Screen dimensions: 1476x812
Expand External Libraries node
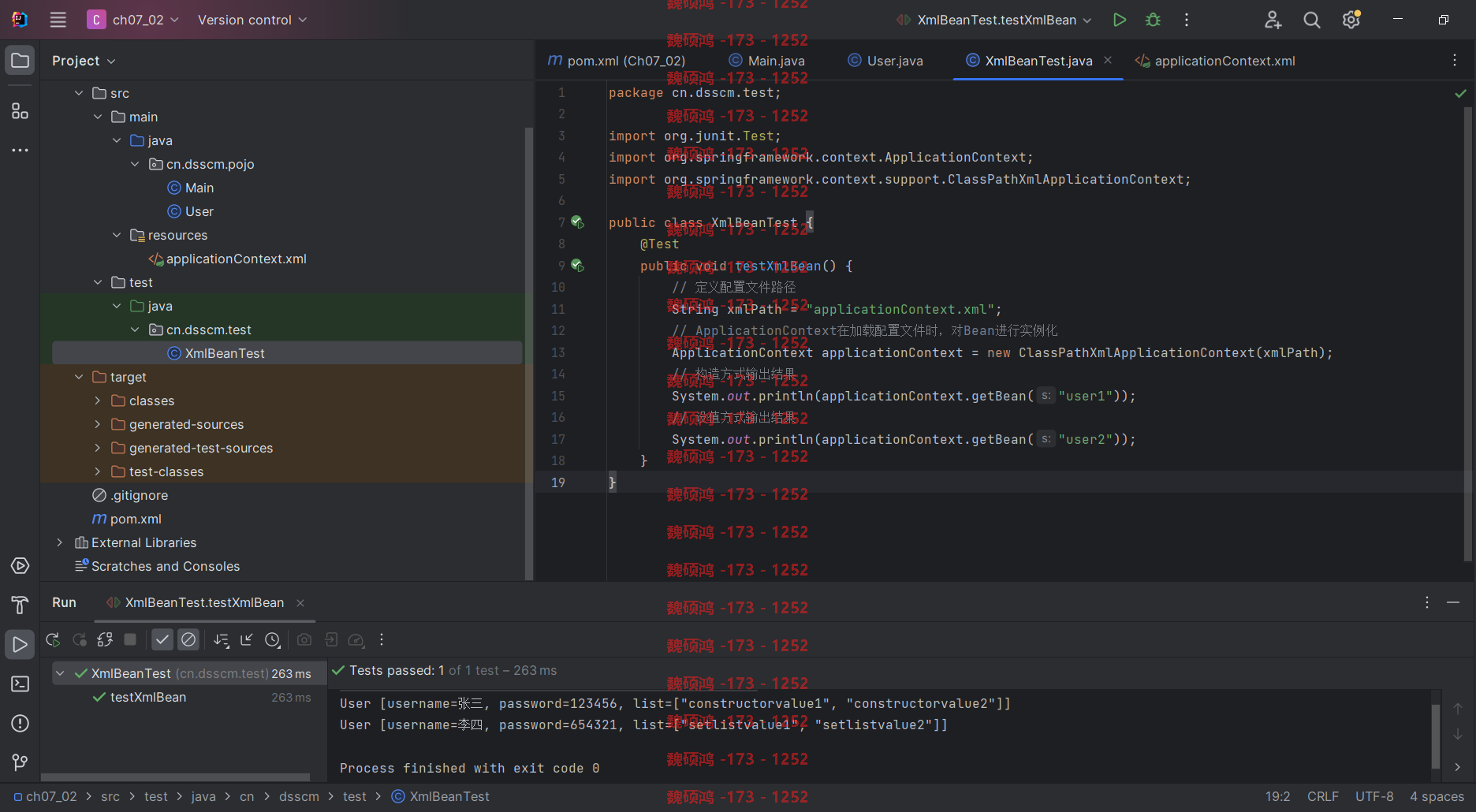(60, 542)
